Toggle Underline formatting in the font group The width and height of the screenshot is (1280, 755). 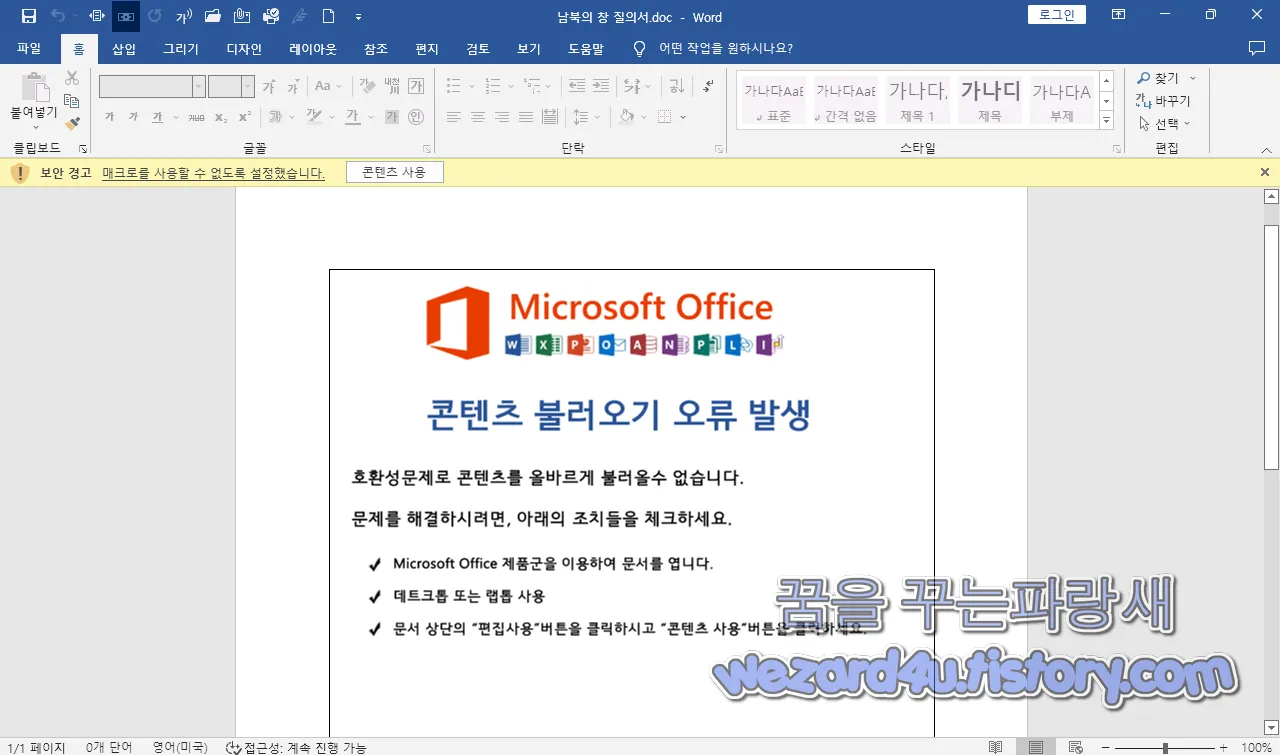pos(157,117)
